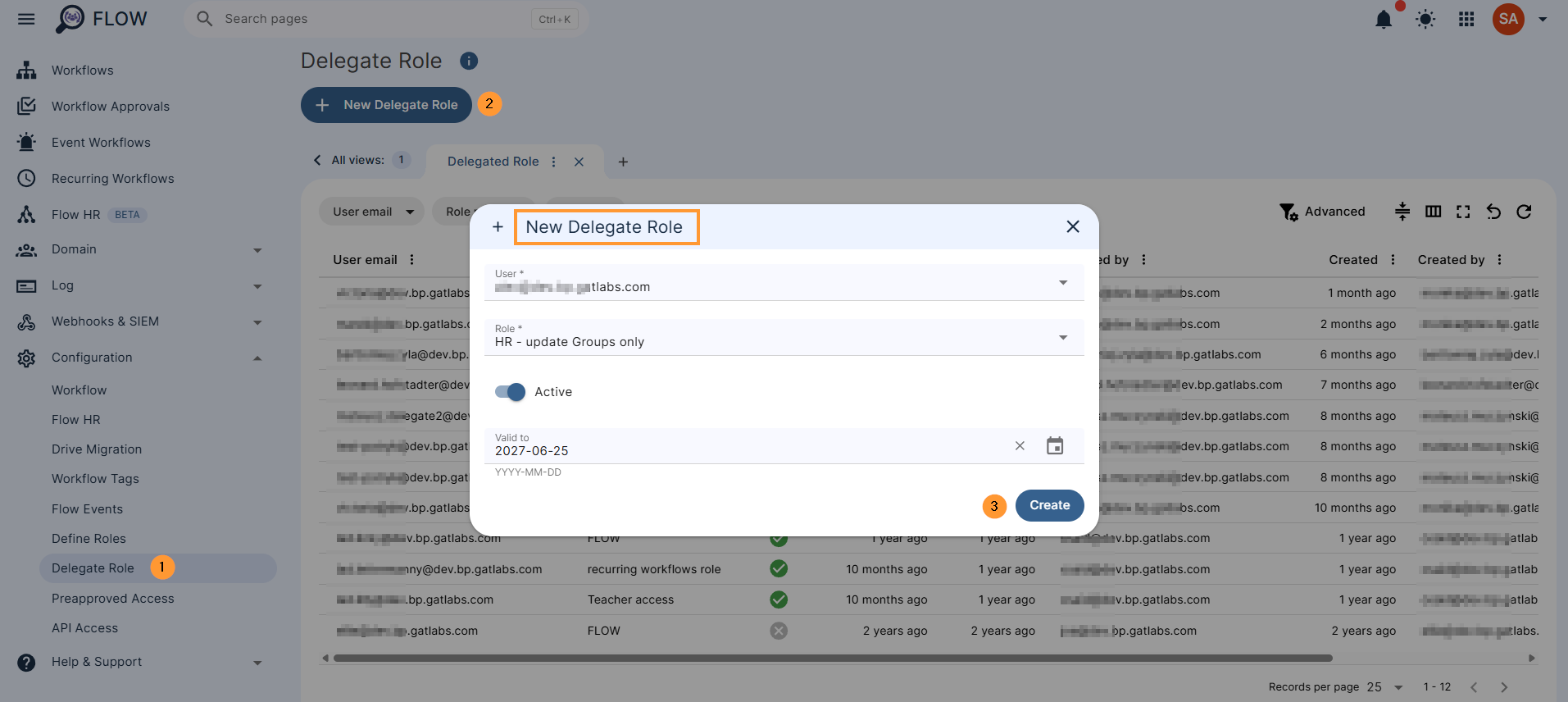
Task: Close the New Delegate Role dialog
Action: tap(1072, 226)
